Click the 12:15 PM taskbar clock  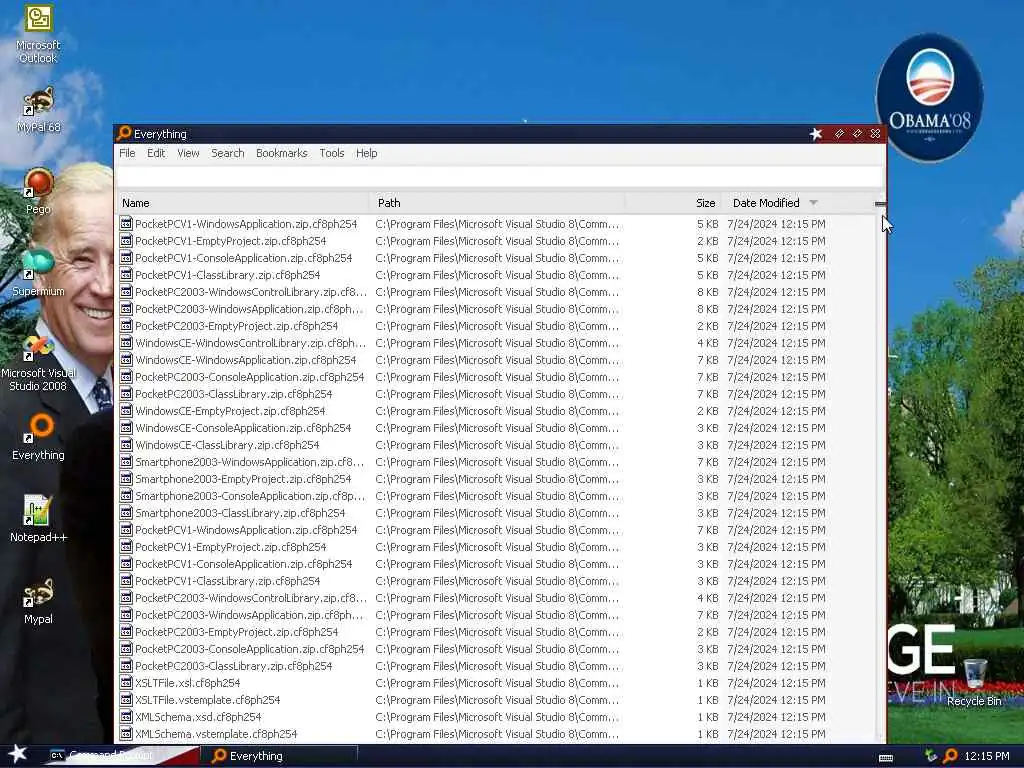[x=986, y=756]
